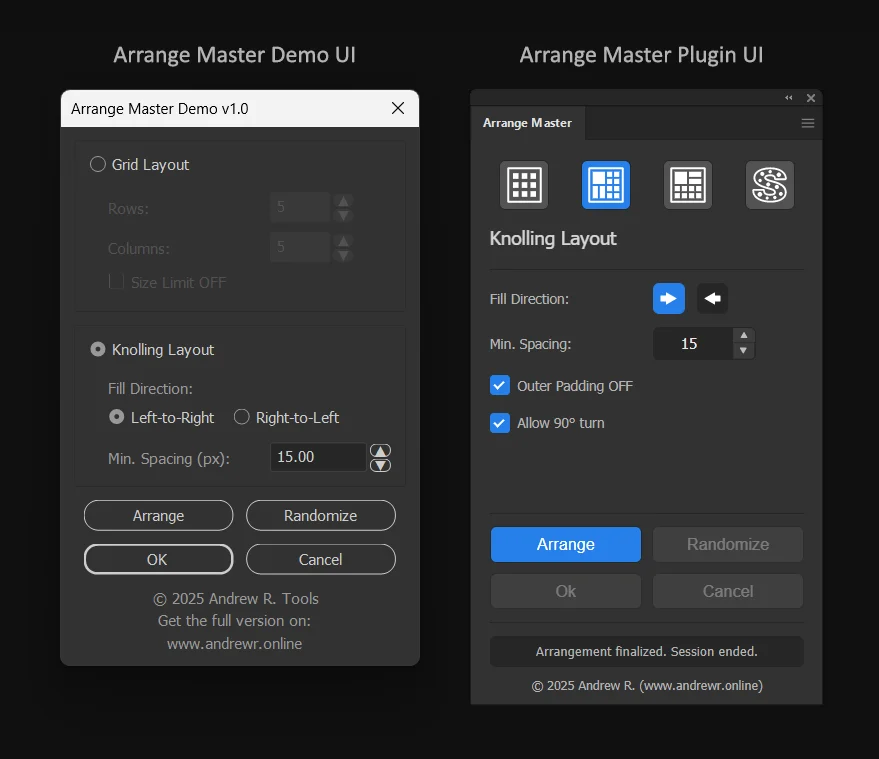879x759 pixels.
Task: Select the highlighted Knolling layout icon
Action: [606, 185]
